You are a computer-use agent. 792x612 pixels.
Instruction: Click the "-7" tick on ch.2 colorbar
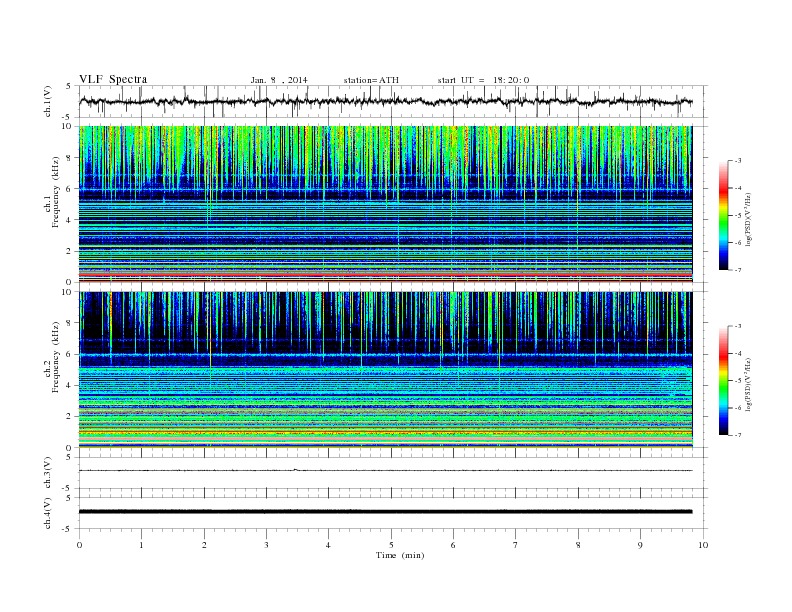(x=737, y=435)
